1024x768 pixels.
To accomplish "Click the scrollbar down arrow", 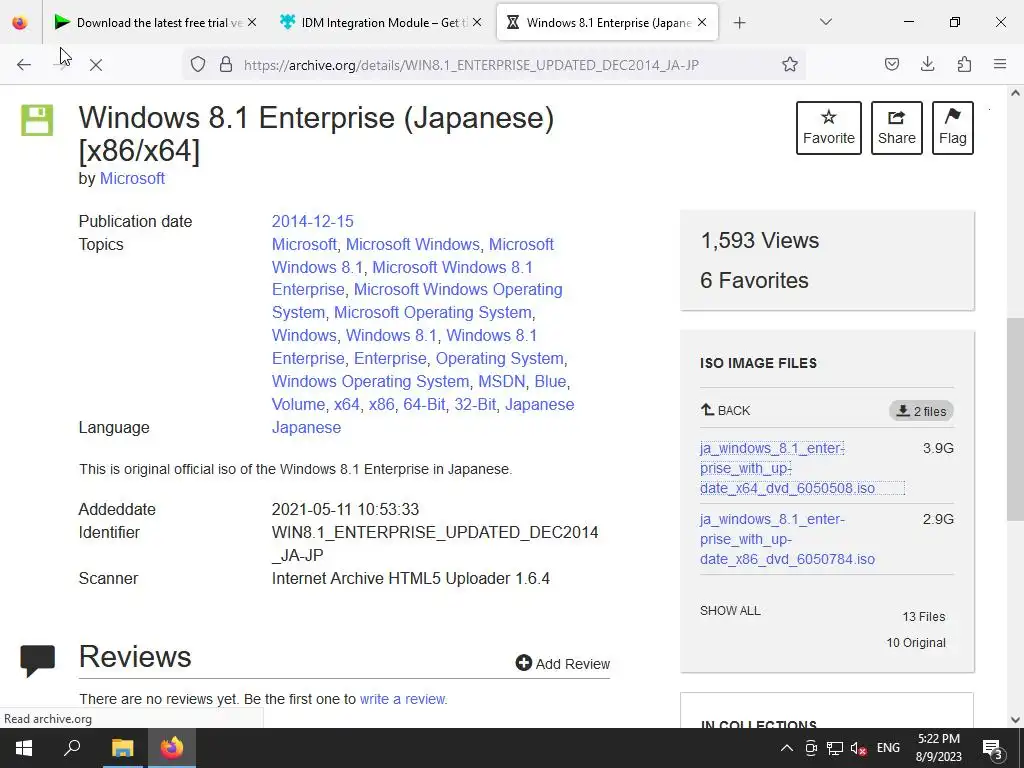I will click(x=1015, y=720).
